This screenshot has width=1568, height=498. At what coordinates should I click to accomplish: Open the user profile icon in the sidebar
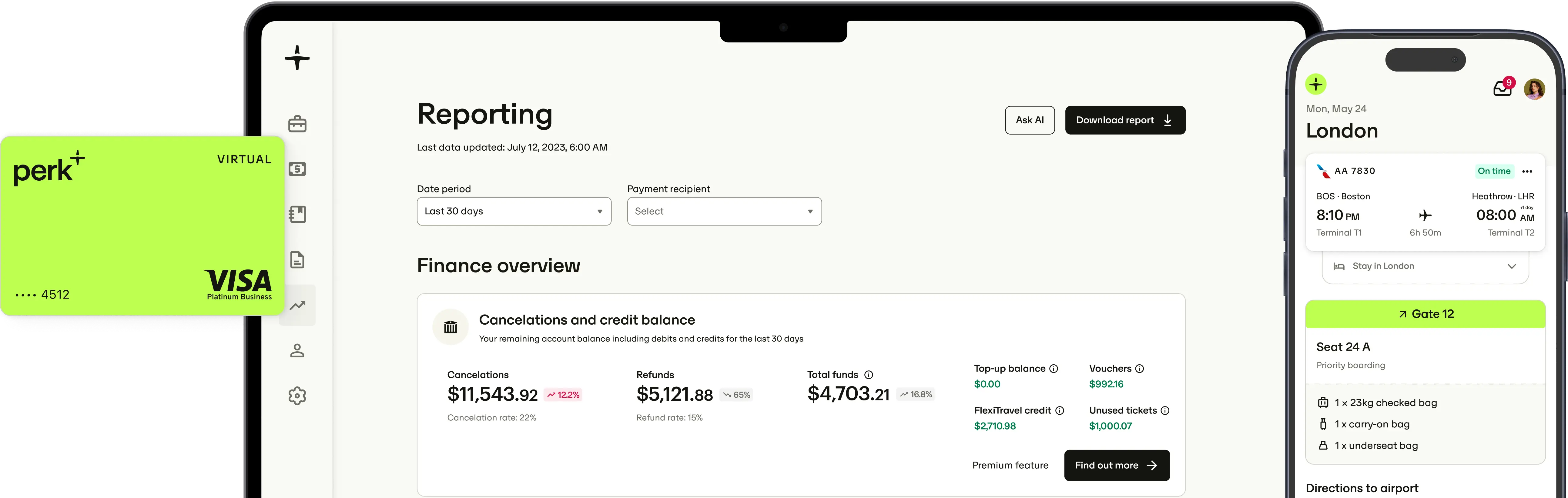point(297,350)
